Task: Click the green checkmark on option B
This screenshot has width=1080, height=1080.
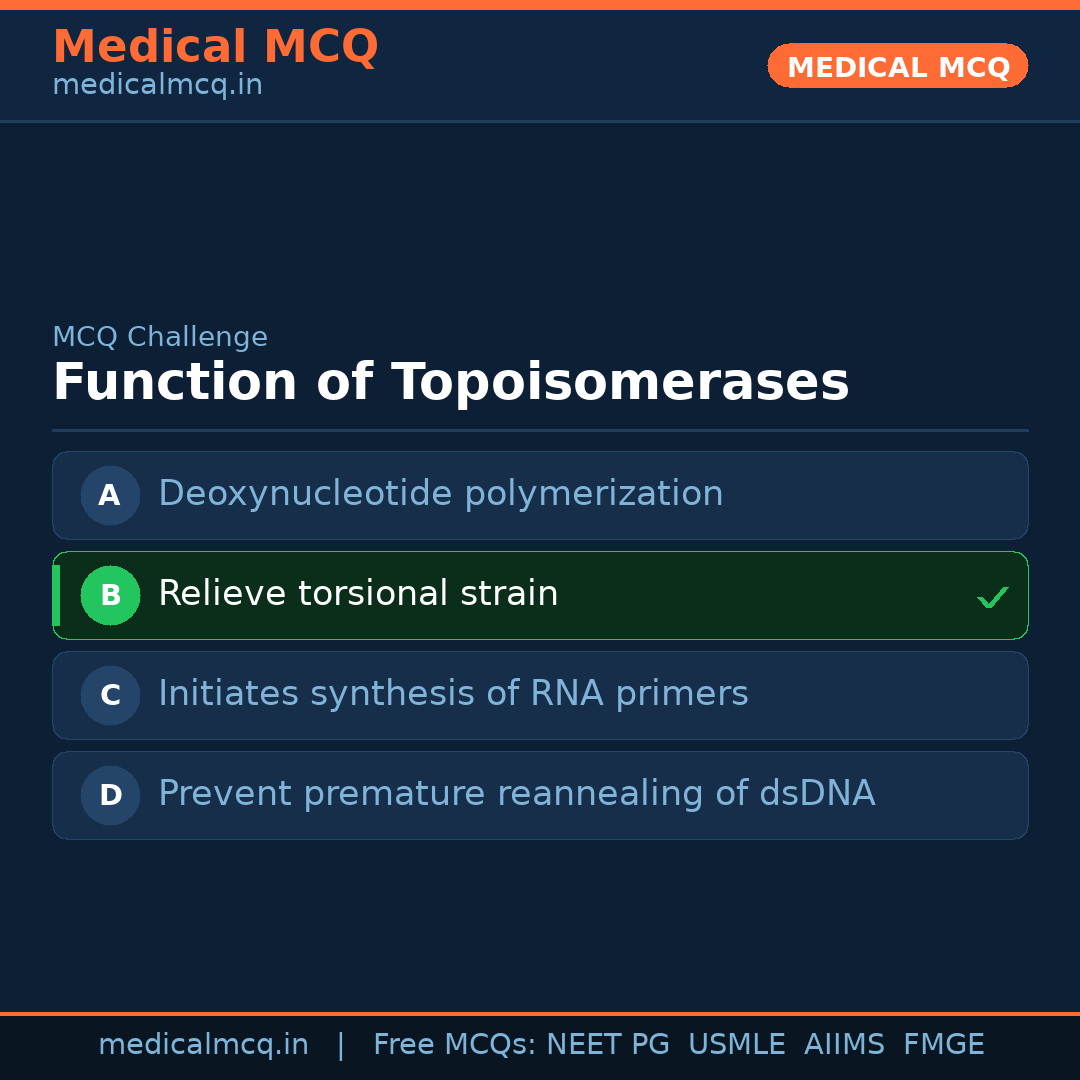Action: tap(992, 598)
